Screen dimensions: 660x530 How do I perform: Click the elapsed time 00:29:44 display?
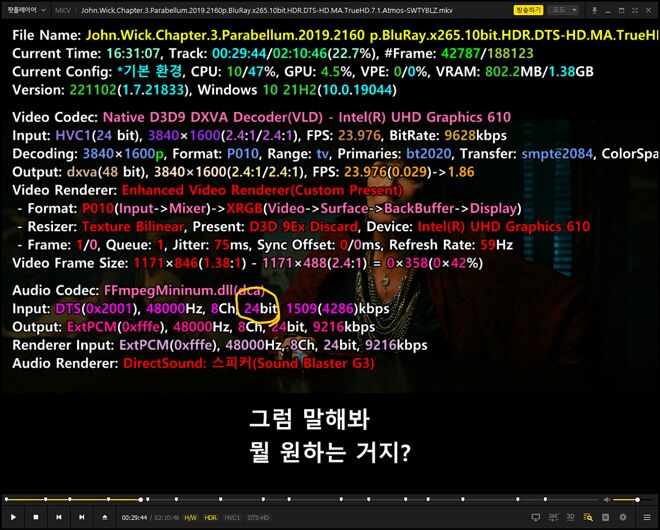[134, 518]
